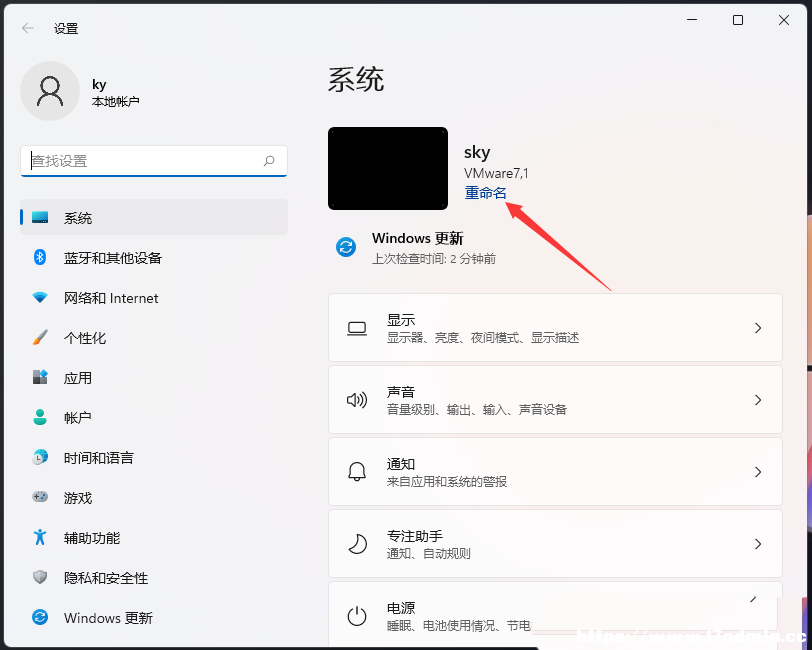Click the back arrow in Settings header
Image resolution: width=812 pixels, height=650 pixels.
pos(28,28)
